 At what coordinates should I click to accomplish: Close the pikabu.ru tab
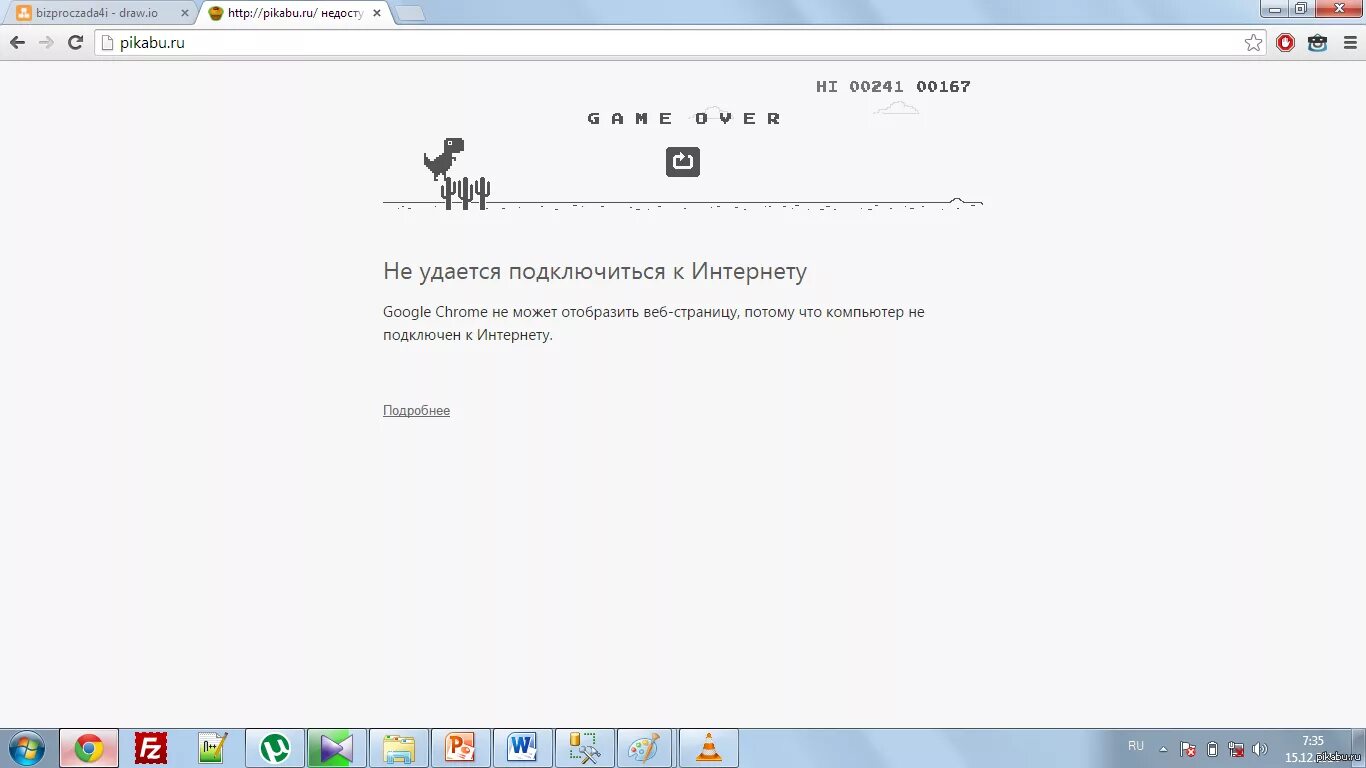(376, 13)
